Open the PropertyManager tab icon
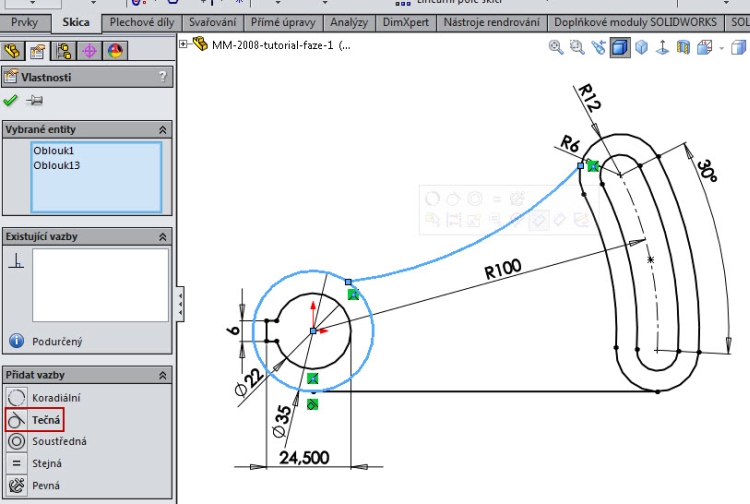 37,50
